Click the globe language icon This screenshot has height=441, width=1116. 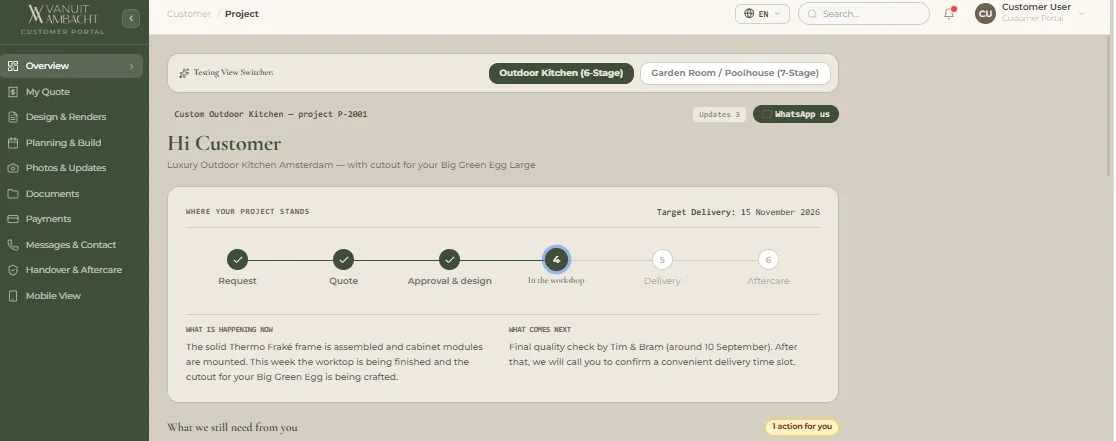click(749, 14)
